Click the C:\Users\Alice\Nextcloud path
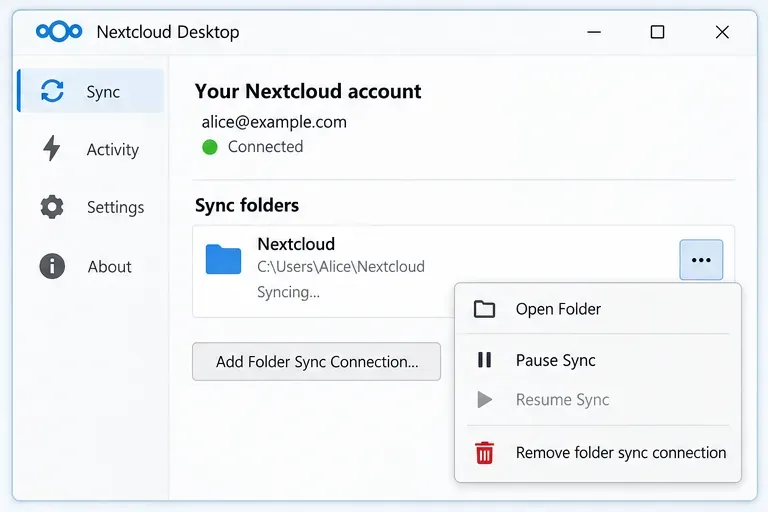The height and width of the screenshot is (512, 768). [341, 267]
